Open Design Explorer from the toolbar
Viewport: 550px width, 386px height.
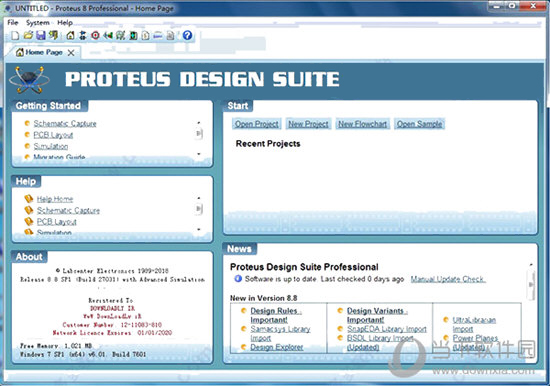click(133, 35)
